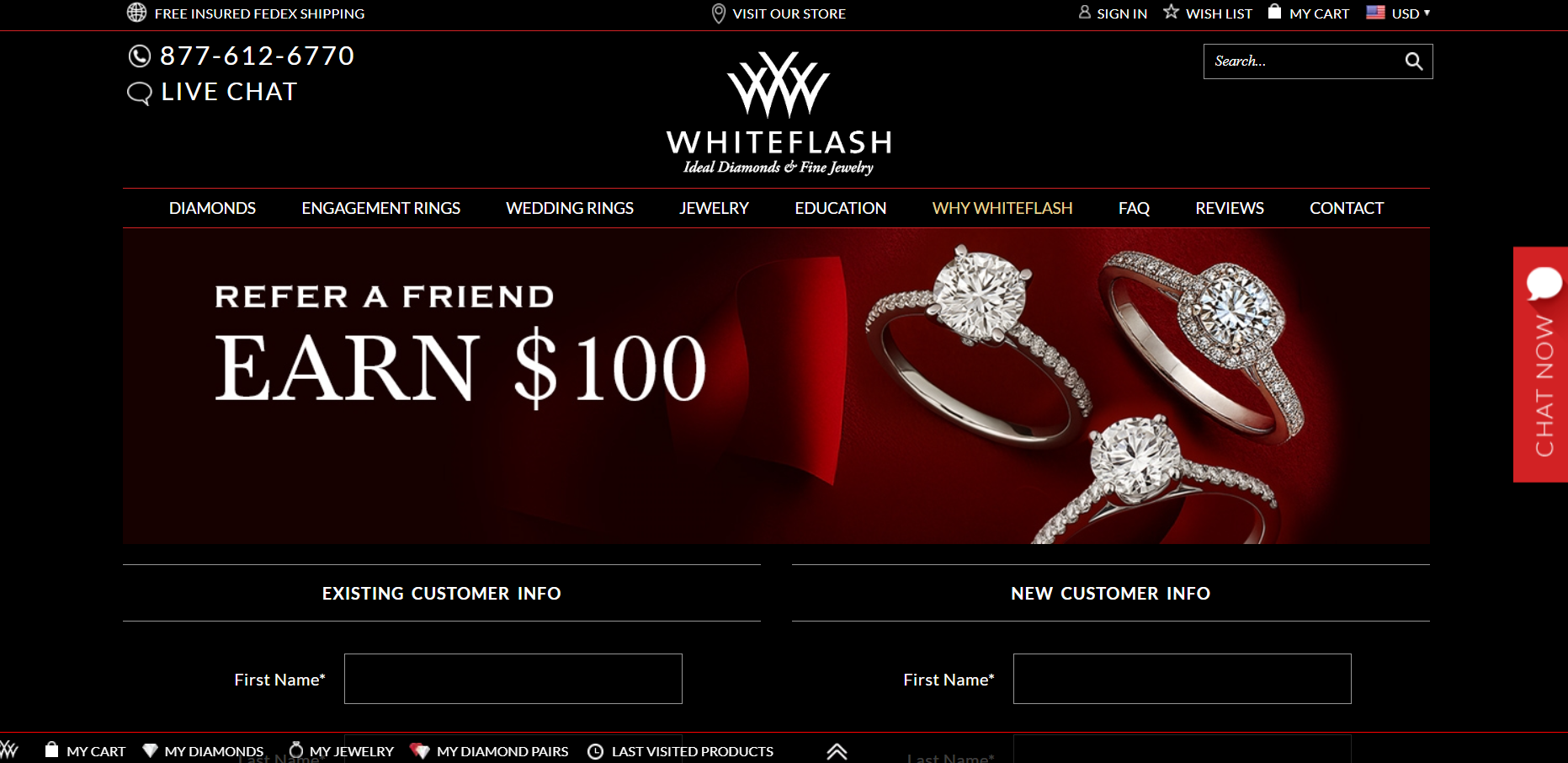This screenshot has height=763, width=1568.
Task: Call link 877-612-6770
Action: click(257, 56)
